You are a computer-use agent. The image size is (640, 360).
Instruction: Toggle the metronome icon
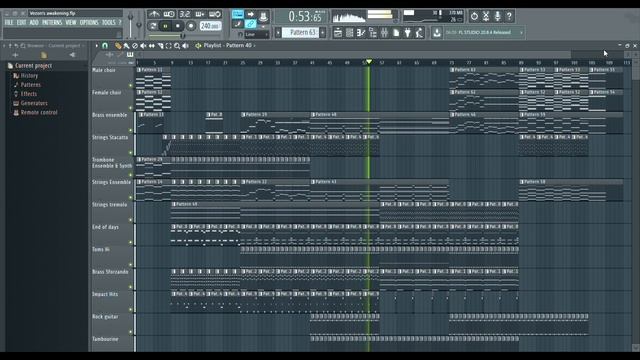point(154,14)
